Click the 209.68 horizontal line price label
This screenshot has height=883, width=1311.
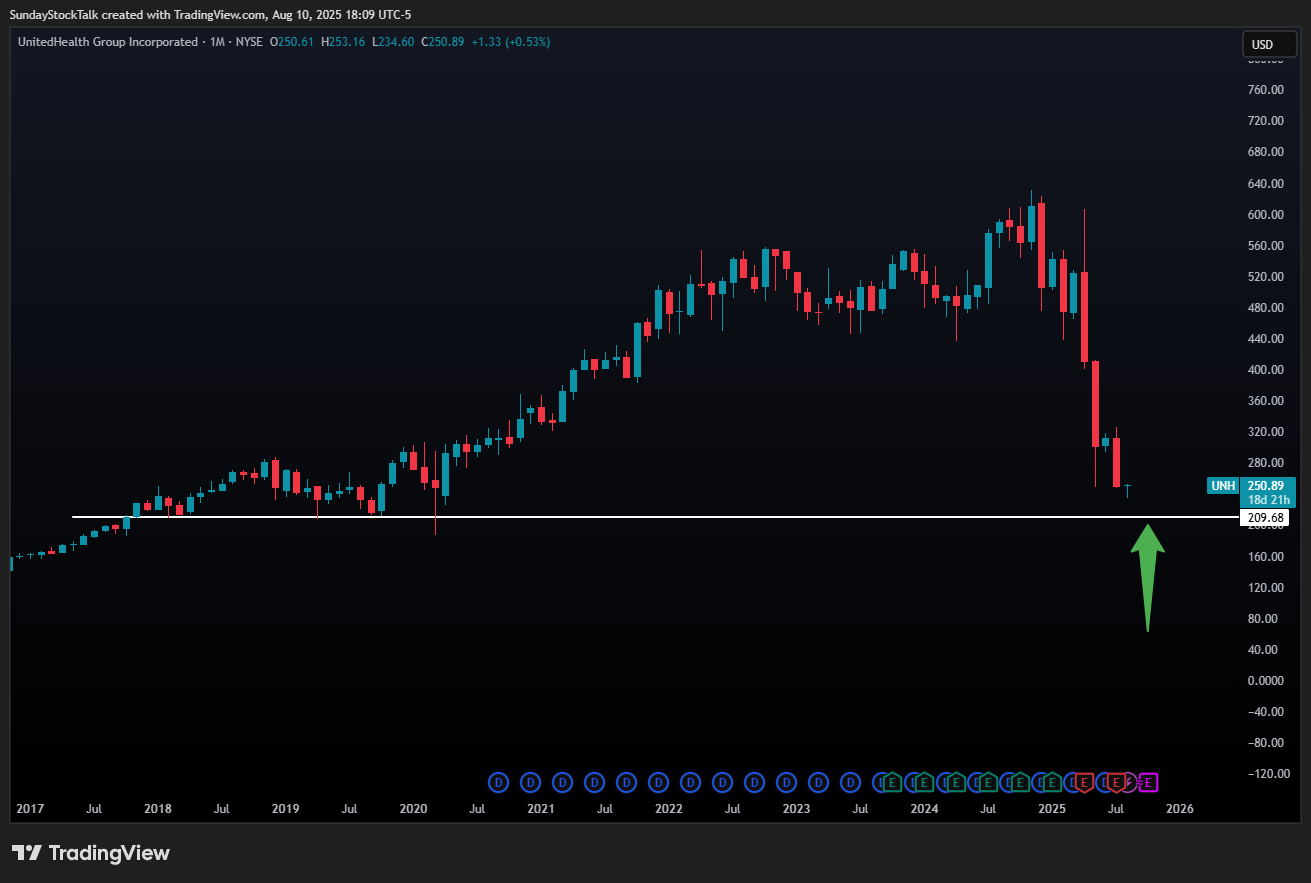click(x=1265, y=517)
